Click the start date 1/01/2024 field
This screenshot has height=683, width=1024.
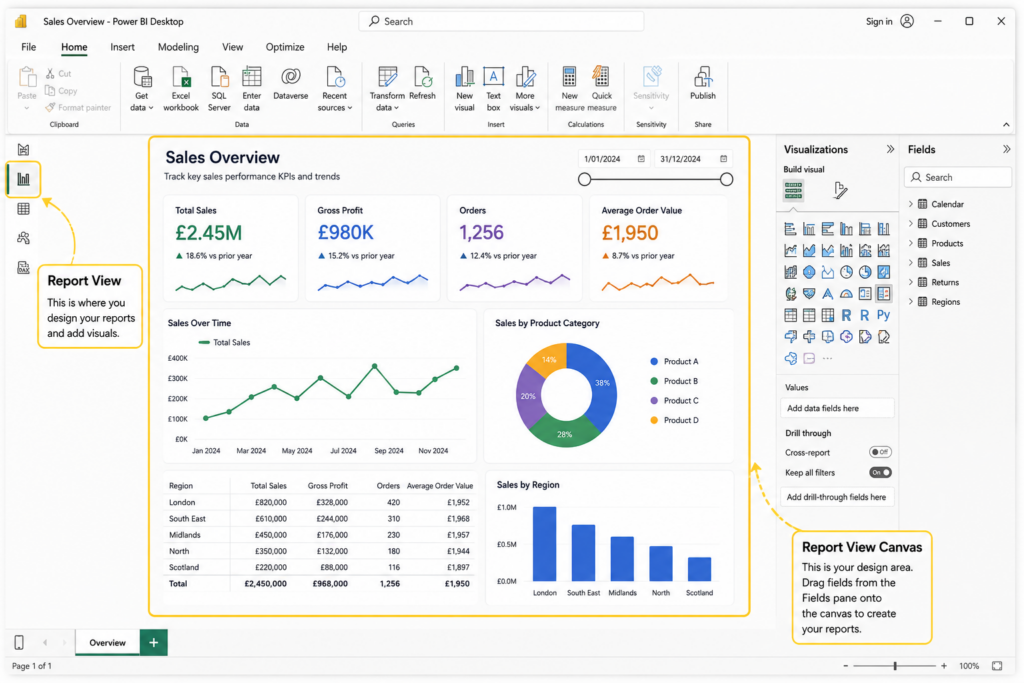(613, 159)
